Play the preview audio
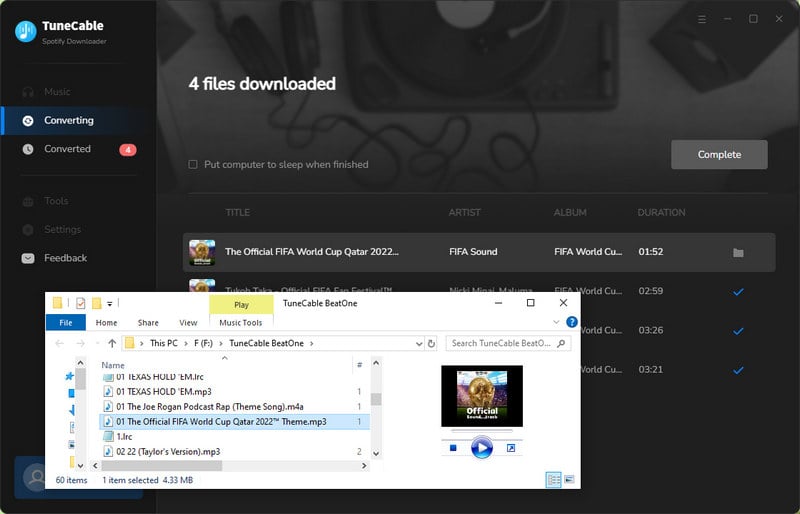Screen dimensions: 800x514 (482, 448)
